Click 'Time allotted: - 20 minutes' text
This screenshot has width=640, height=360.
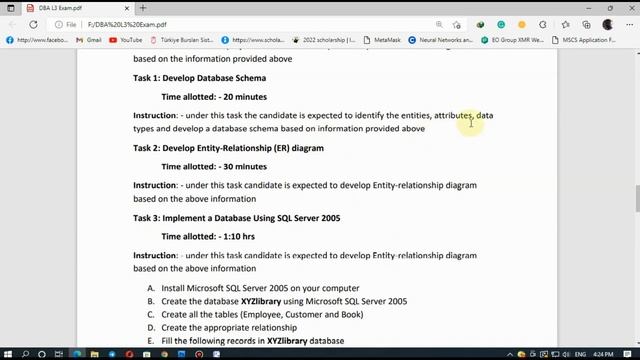point(214,97)
